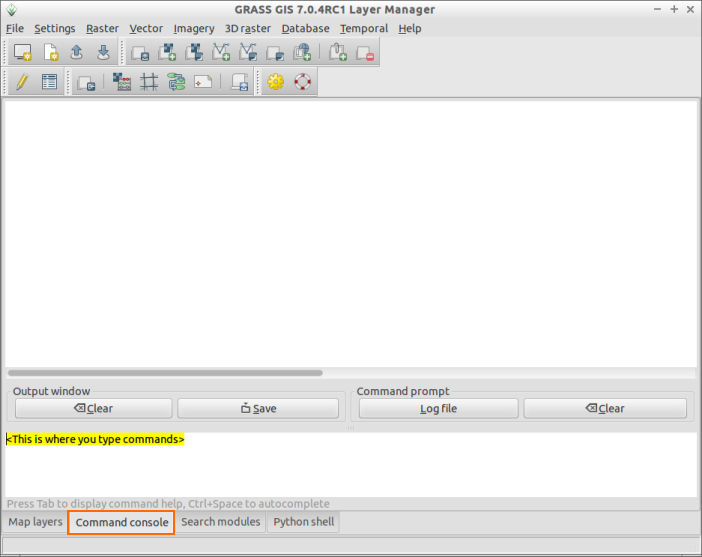
Task: Add web service layer (globe icon)
Action: [302, 52]
